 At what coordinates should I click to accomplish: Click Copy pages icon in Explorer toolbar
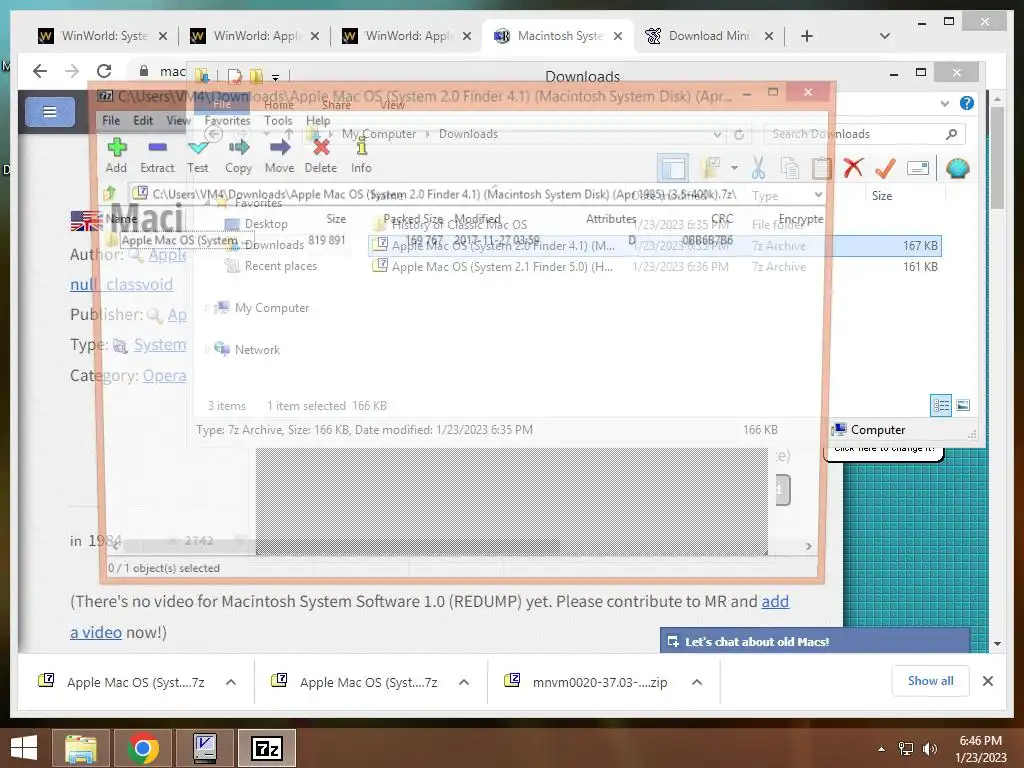790,168
